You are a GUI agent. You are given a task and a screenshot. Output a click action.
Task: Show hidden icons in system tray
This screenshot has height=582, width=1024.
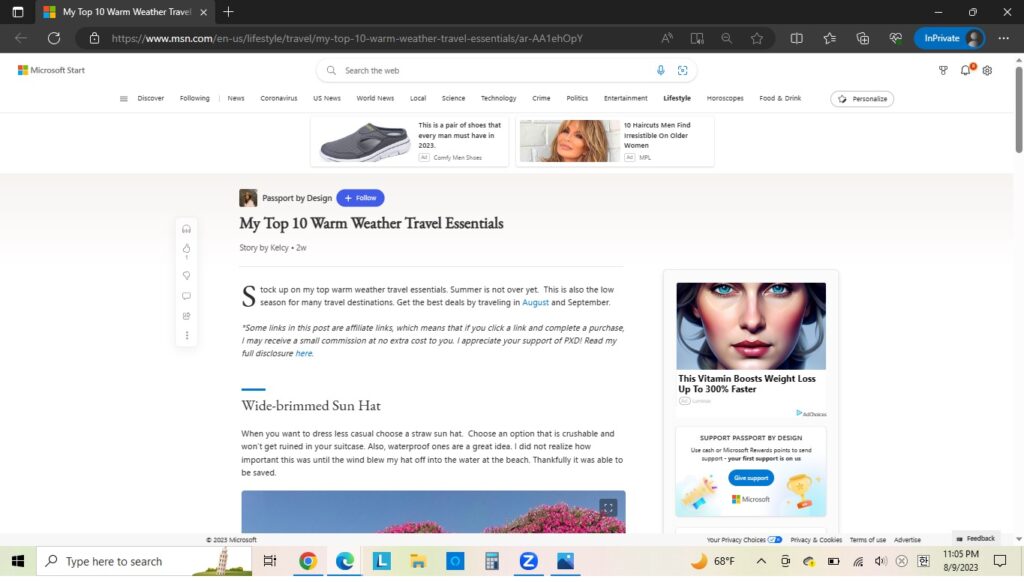pyautogui.click(x=761, y=561)
